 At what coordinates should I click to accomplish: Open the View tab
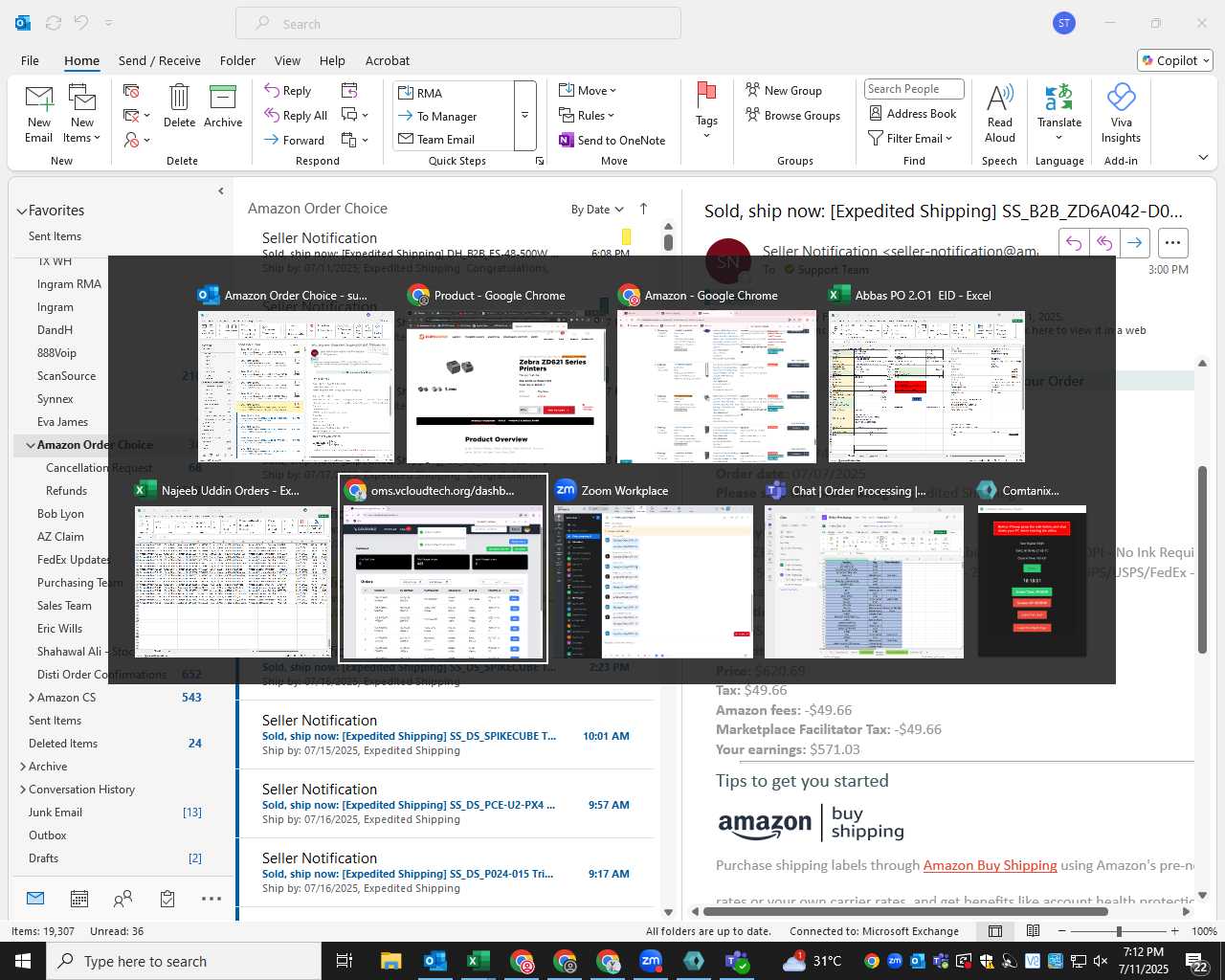coord(287,60)
